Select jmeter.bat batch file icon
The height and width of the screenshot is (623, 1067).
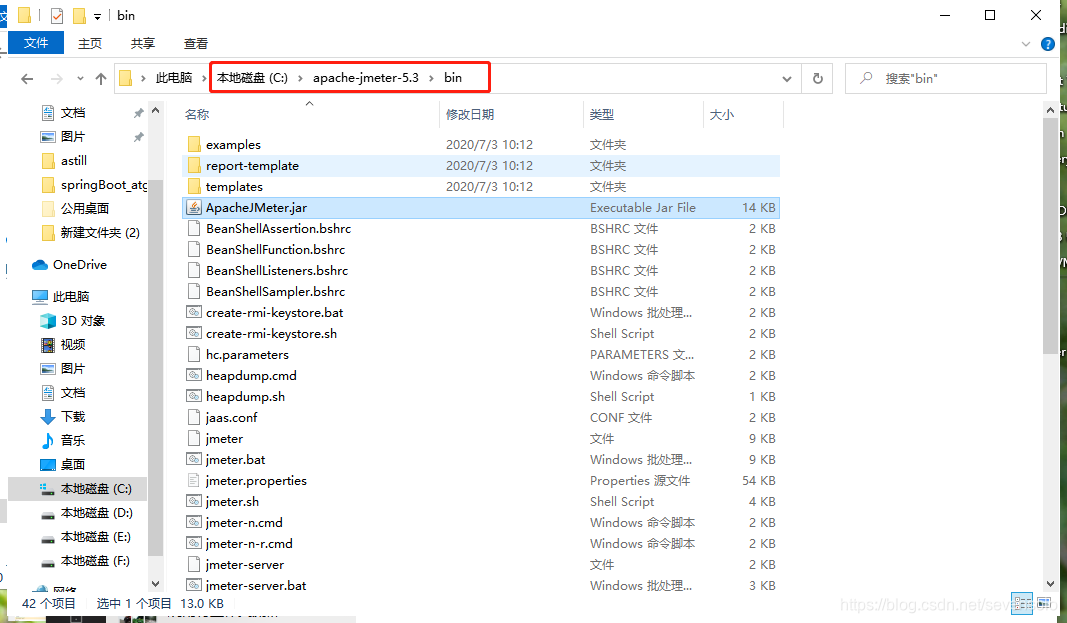click(194, 460)
